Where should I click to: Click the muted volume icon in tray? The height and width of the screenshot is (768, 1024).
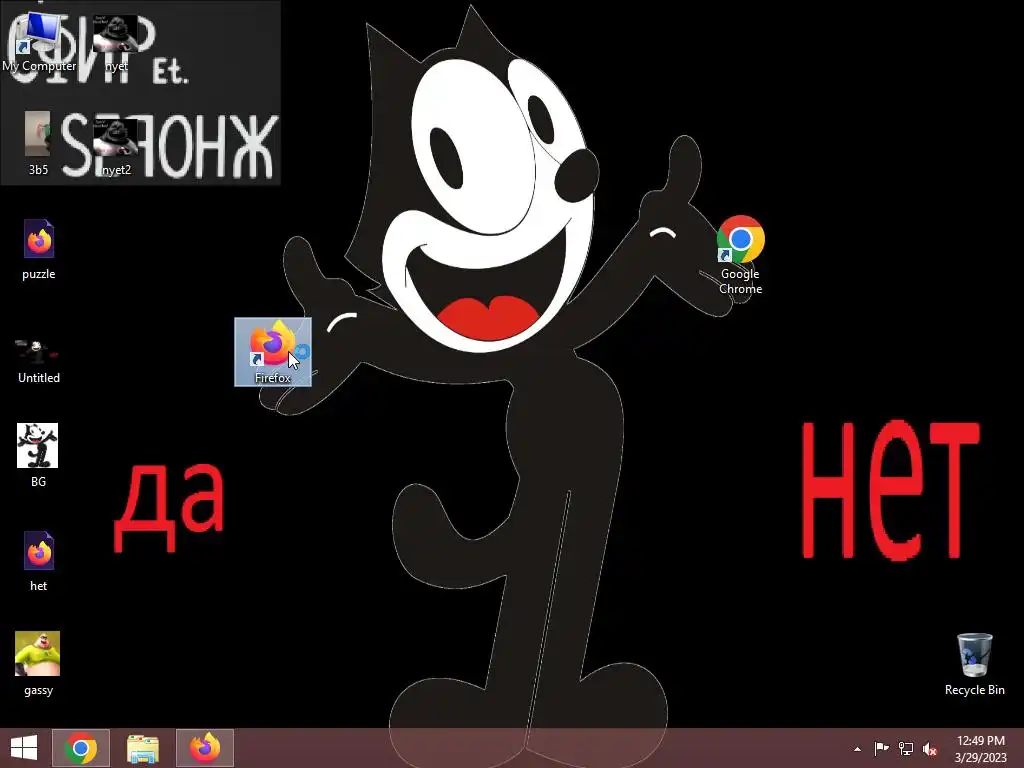click(930, 748)
